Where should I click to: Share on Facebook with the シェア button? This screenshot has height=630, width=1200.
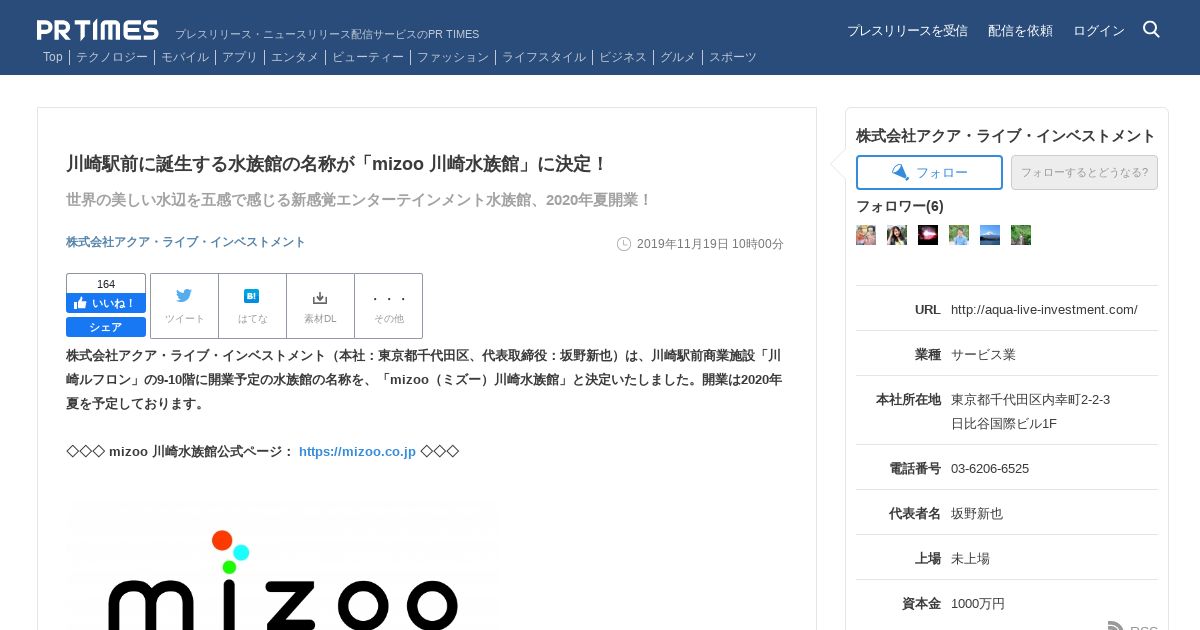[106, 327]
